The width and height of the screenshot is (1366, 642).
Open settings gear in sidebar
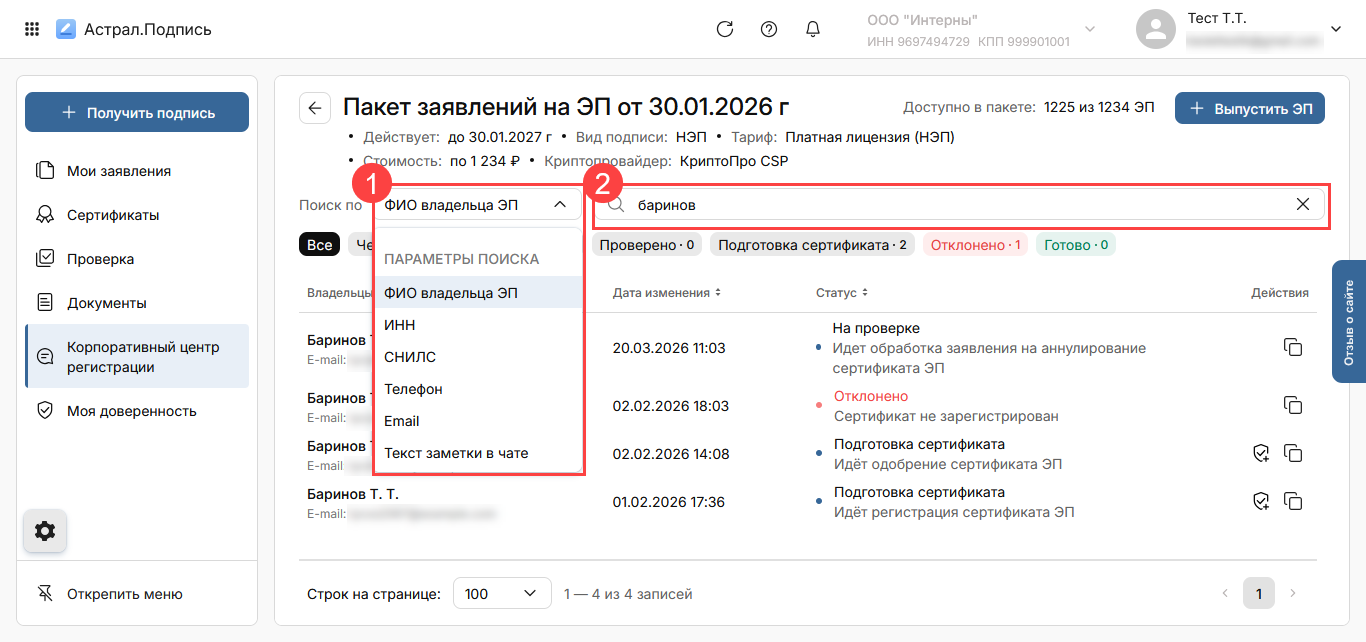click(45, 531)
